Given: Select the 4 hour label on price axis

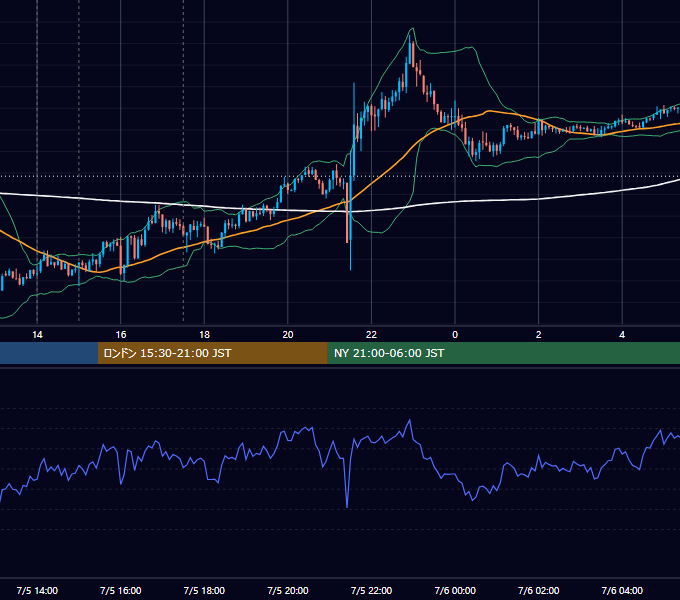Looking at the screenshot, I should point(622,335).
